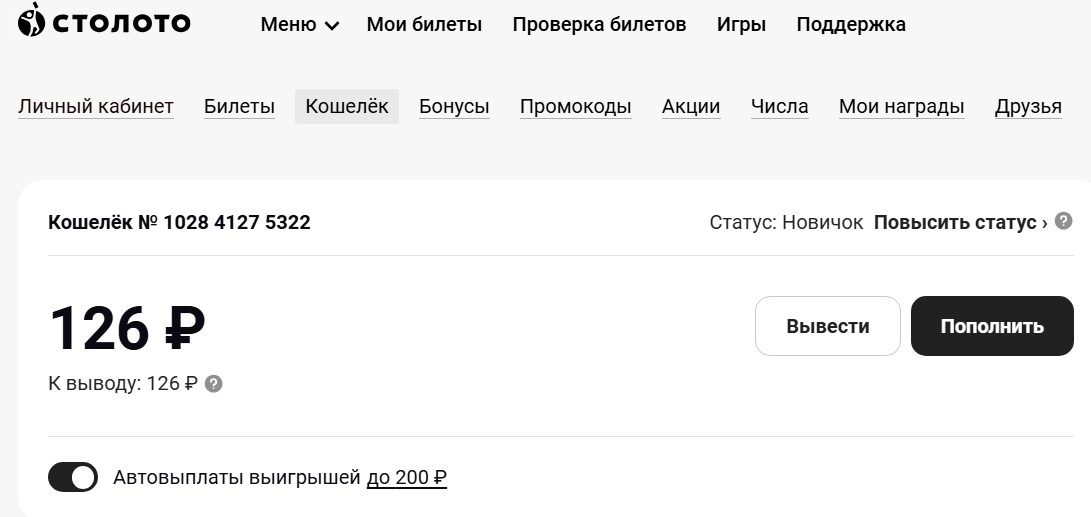Open the Бонусы tab
Screen dimensions: 1091x517
click(x=454, y=107)
